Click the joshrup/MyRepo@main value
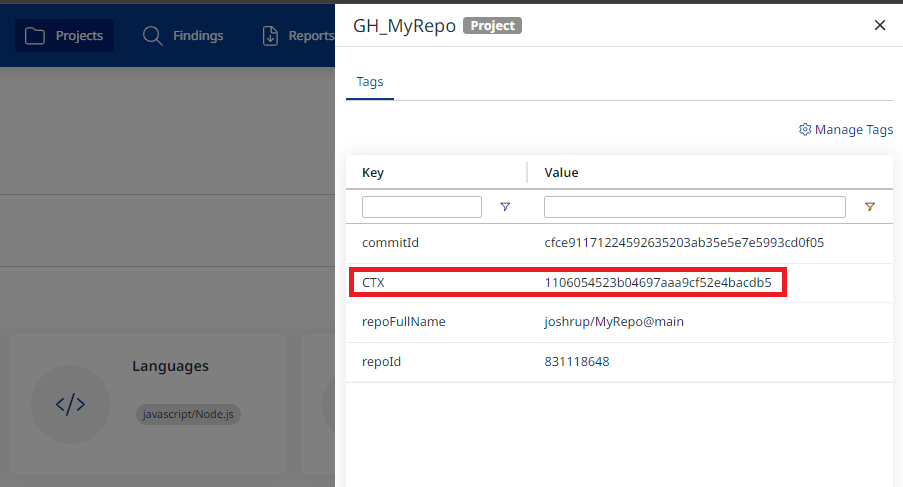903x487 pixels. 614,322
